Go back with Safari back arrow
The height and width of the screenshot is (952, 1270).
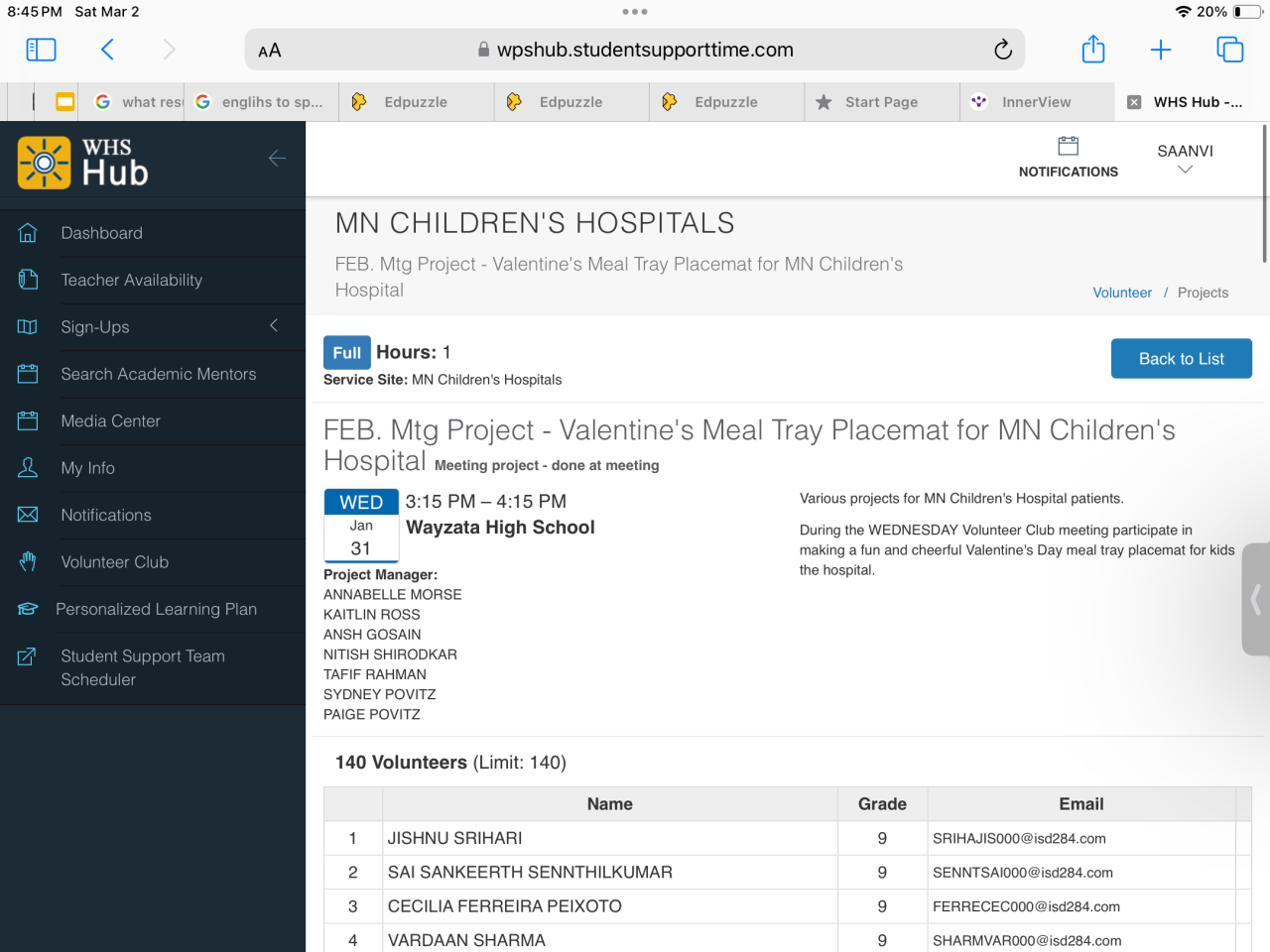point(107,50)
